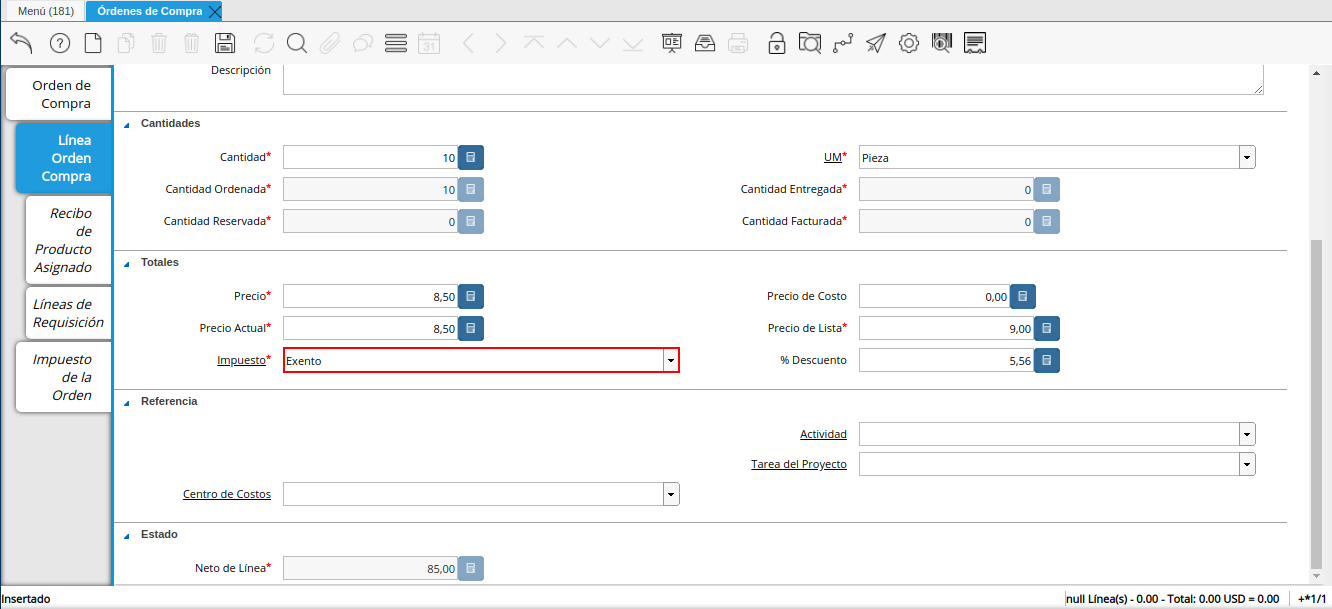Switch to the Orden de Compra tab

coord(61,94)
